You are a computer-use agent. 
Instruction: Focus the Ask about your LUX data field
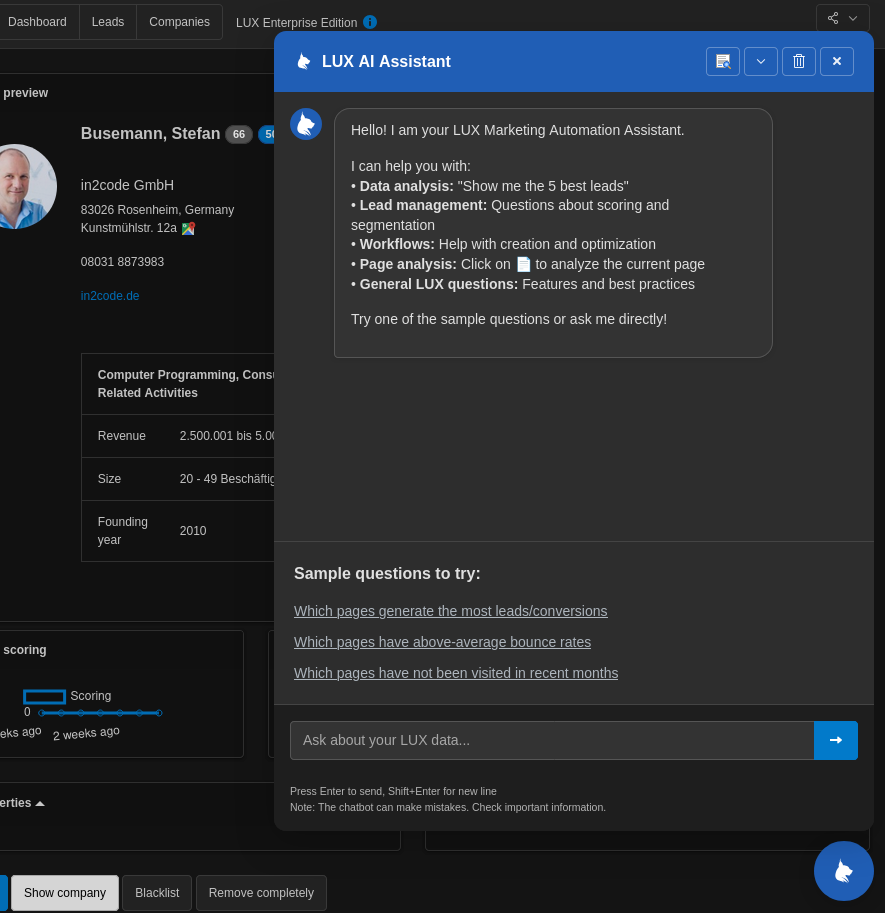[551, 740]
